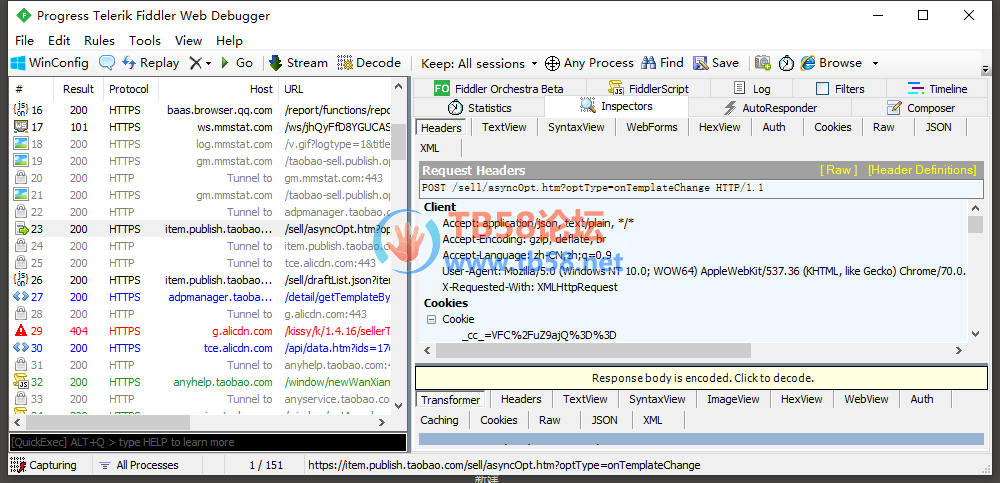Click the Remove X toolbar icon
The width and height of the screenshot is (1000, 483).
click(x=196, y=63)
